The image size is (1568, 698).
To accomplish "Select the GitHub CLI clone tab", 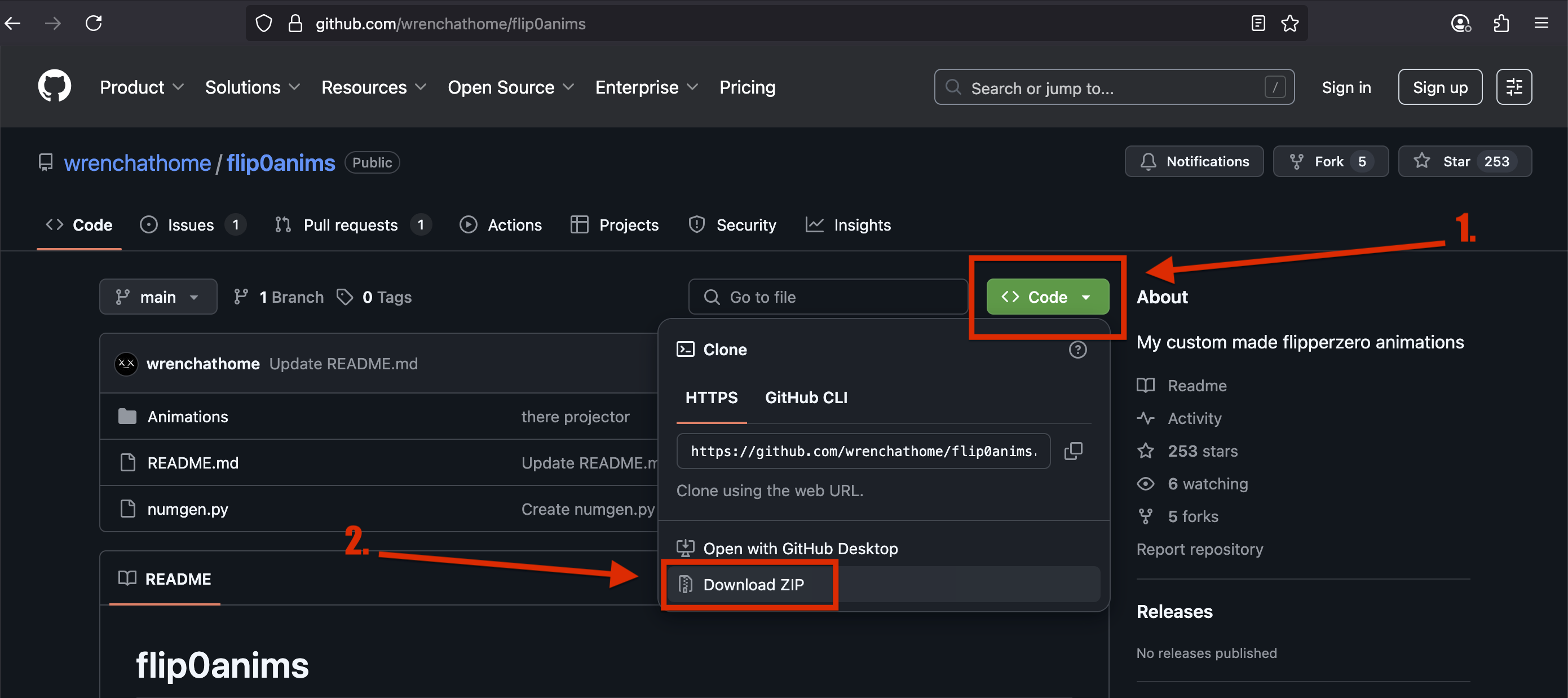I will pyautogui.click(x=806, y=397).
